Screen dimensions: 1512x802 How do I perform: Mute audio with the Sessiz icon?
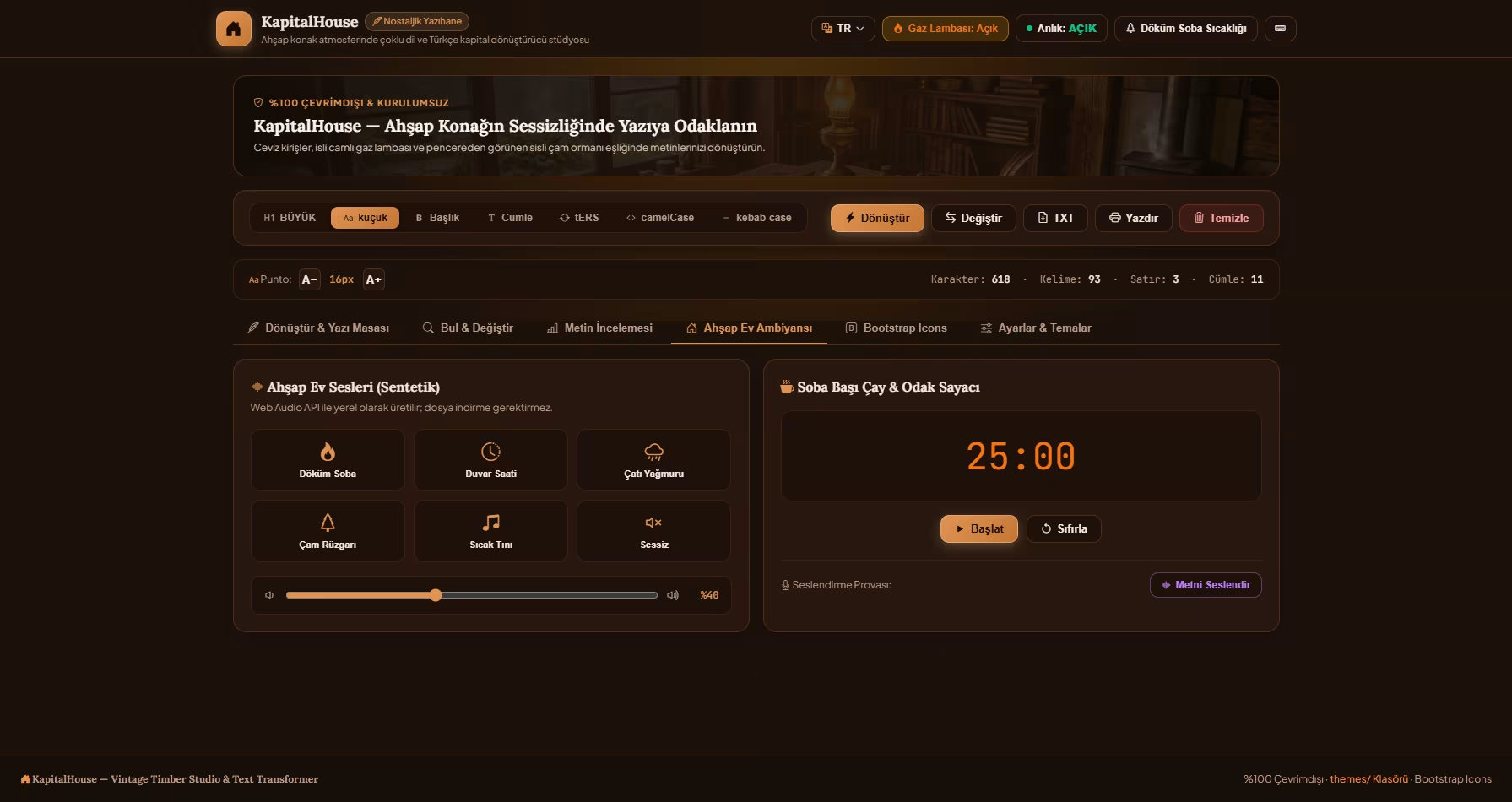653,531
